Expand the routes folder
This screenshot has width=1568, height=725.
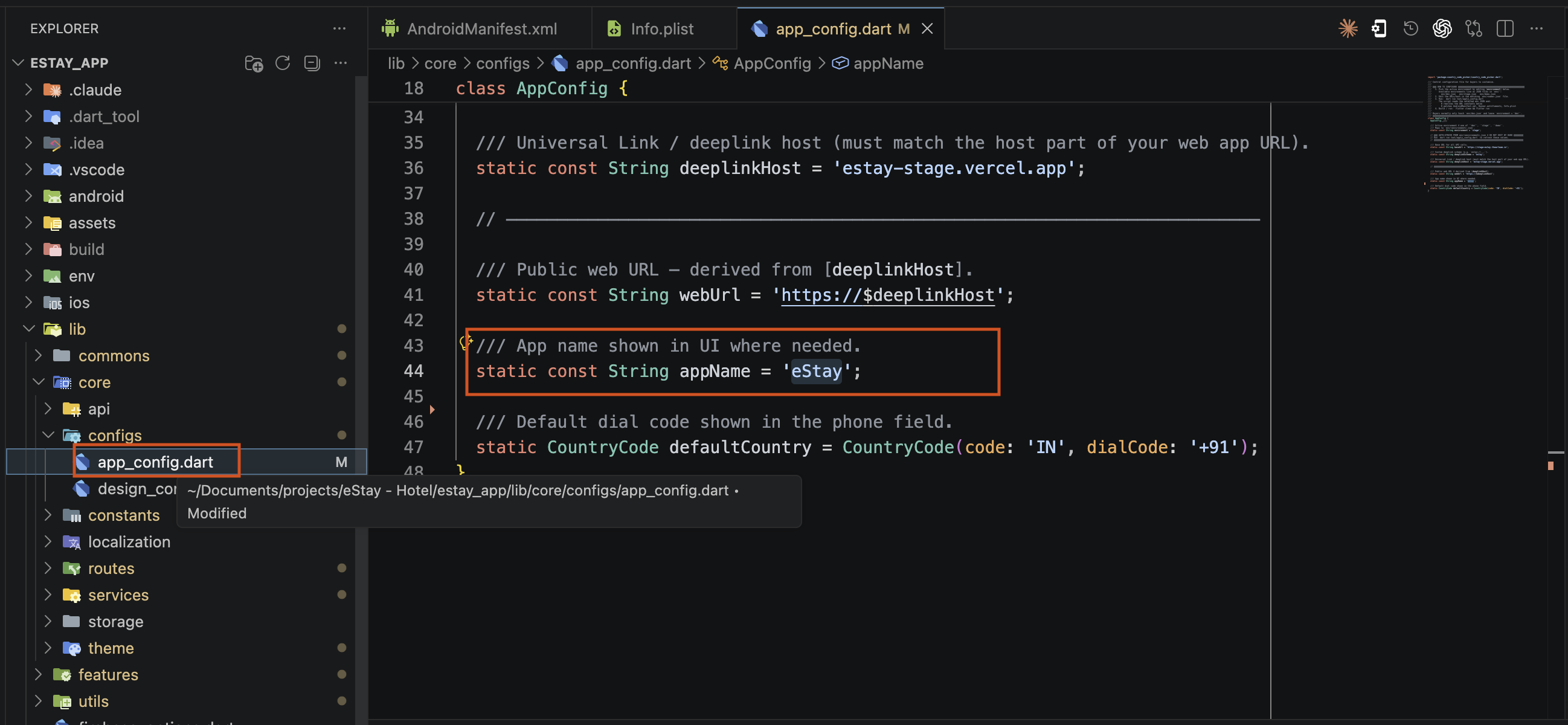[48, 568]
